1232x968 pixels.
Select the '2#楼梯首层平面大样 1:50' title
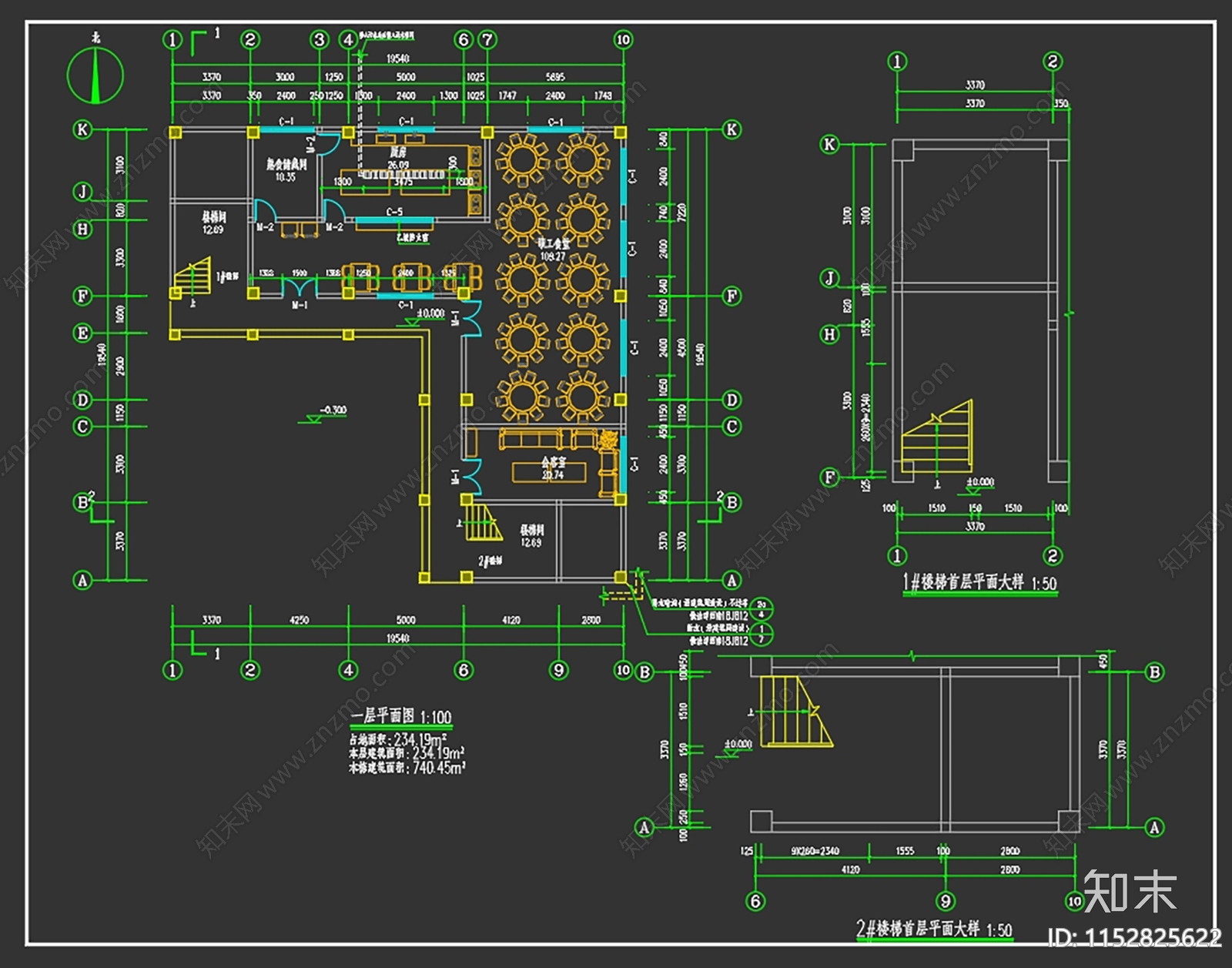[x=934, y=929]
